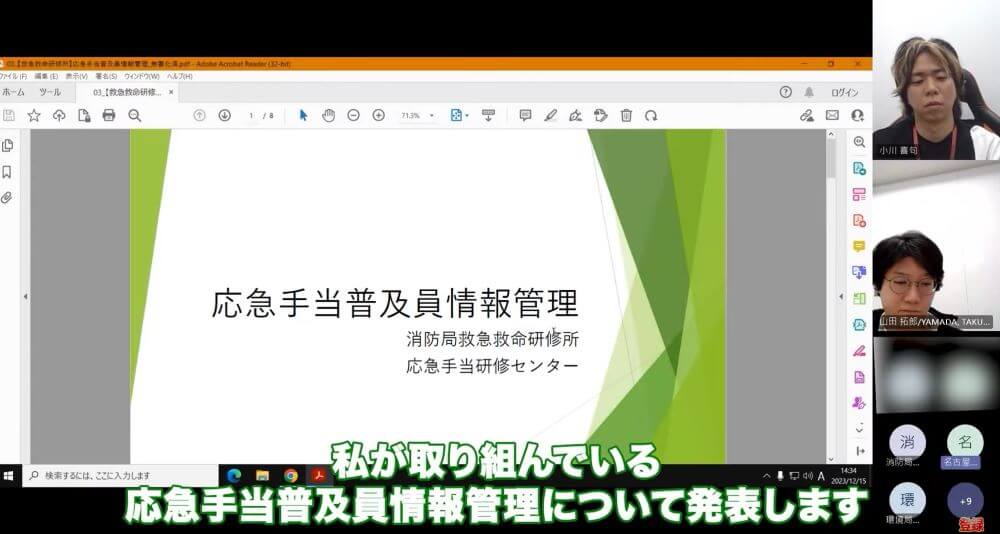Click the share with others person icon
Viewport: 1000px width, 534px height.
(x=857, y=115)
